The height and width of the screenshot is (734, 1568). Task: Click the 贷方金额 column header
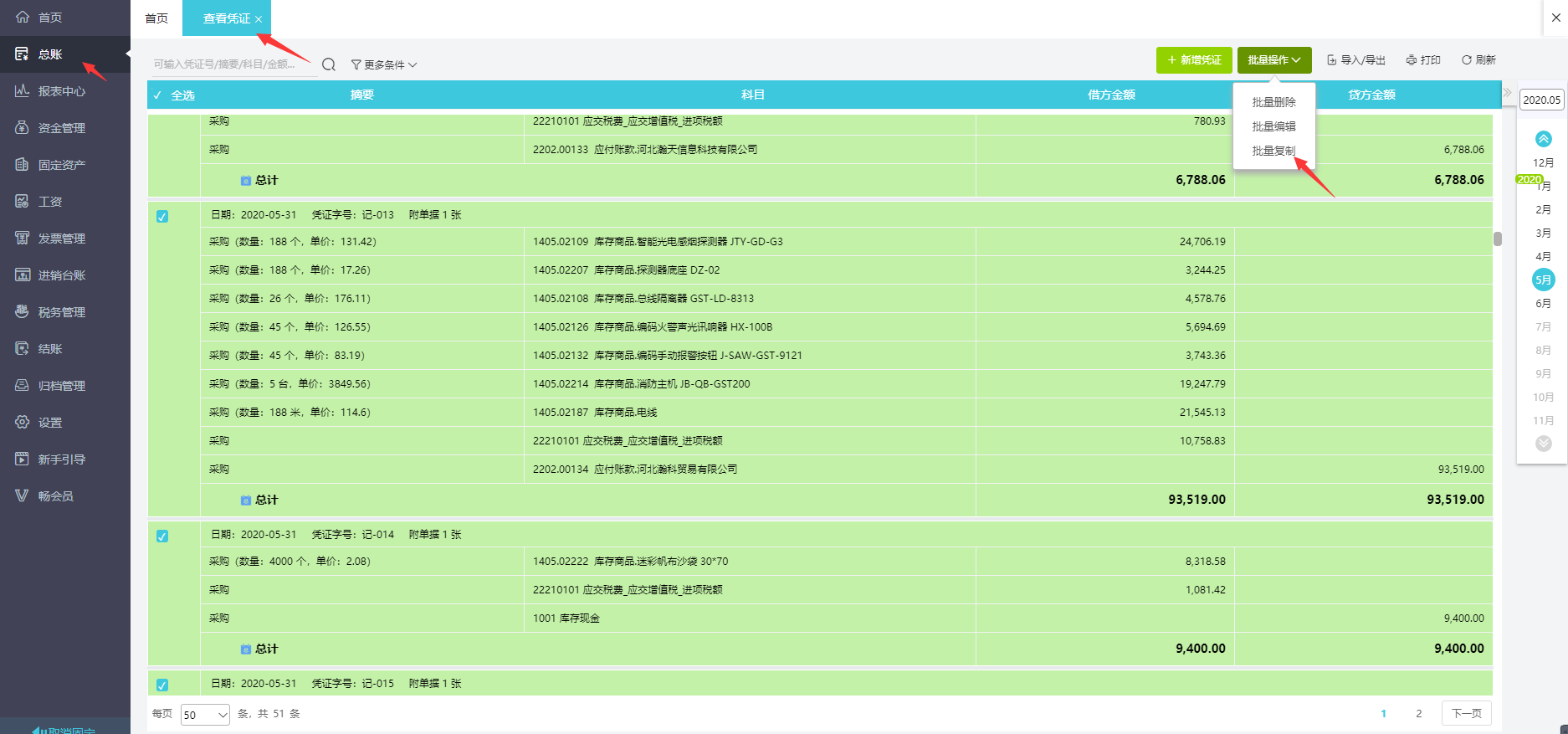(x=1371, y=95)
